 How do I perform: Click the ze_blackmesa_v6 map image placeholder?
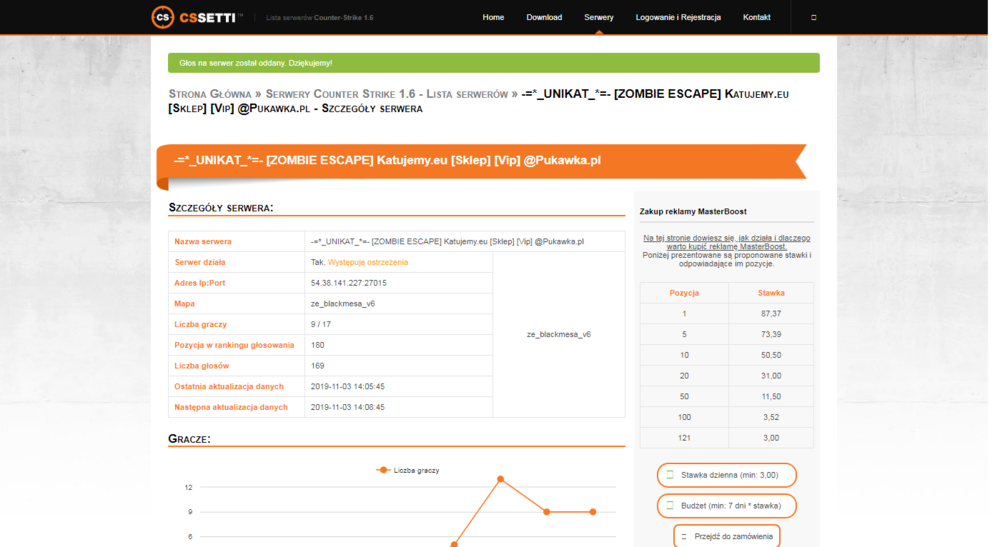coord(559,334)
